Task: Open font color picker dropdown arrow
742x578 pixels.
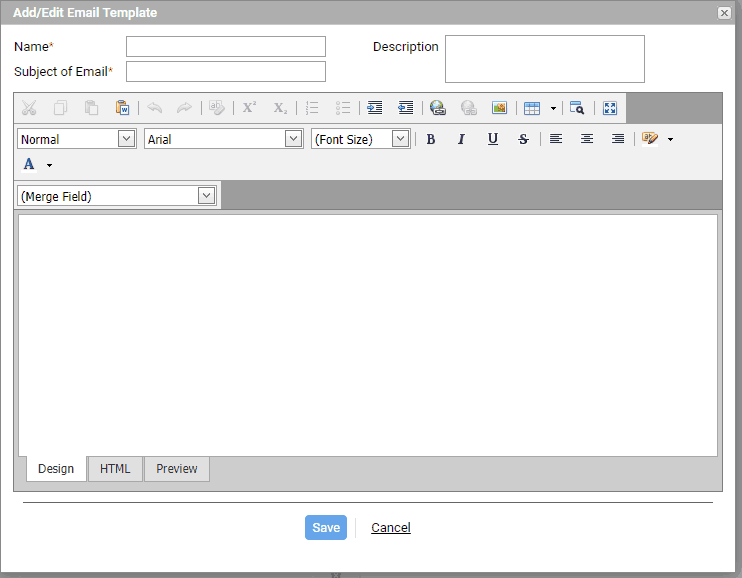Action: coord(49,165)
